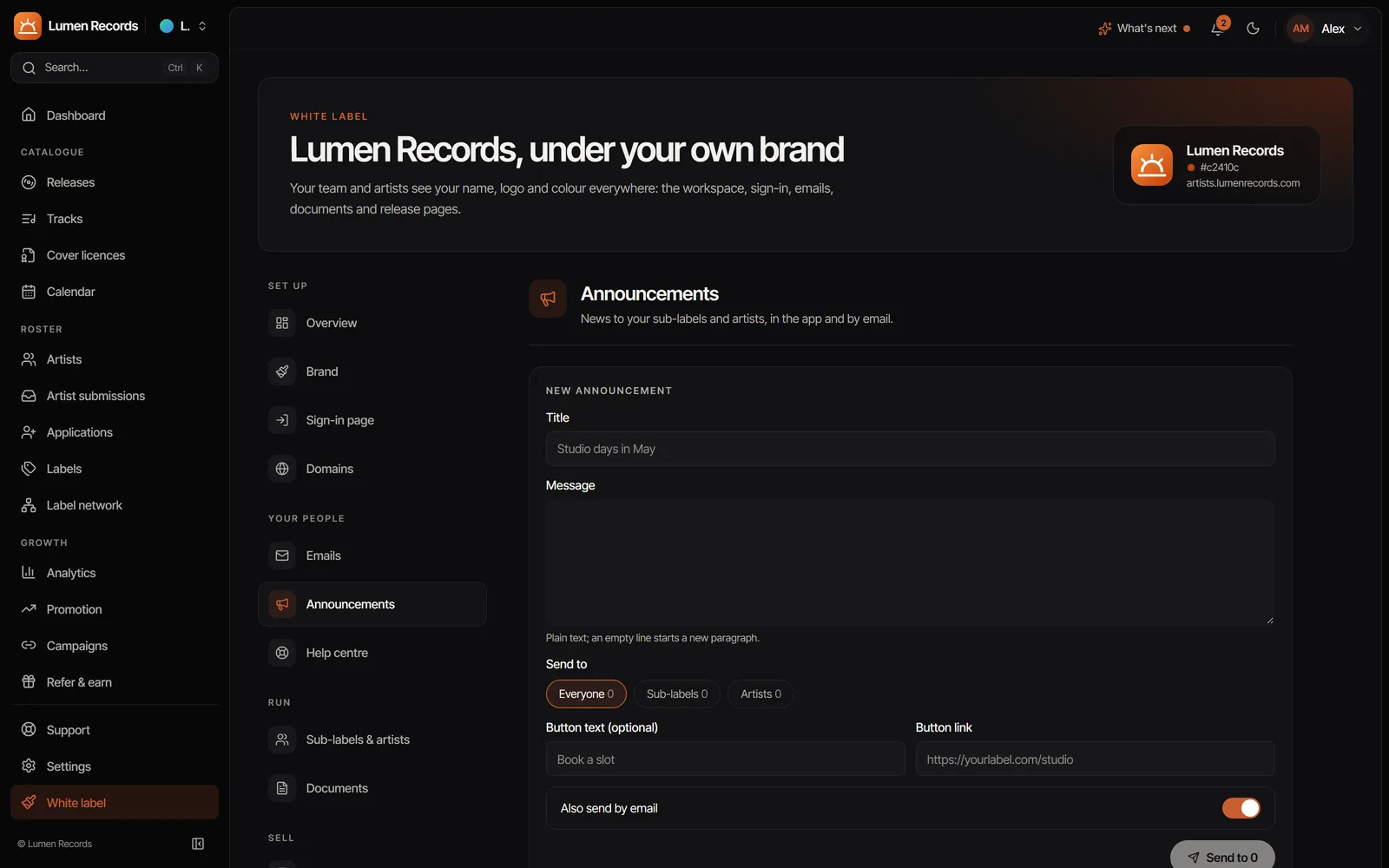Toggle Also send by email switch
This screenshot has height=868, width=1389.
tap(1241, 808)
